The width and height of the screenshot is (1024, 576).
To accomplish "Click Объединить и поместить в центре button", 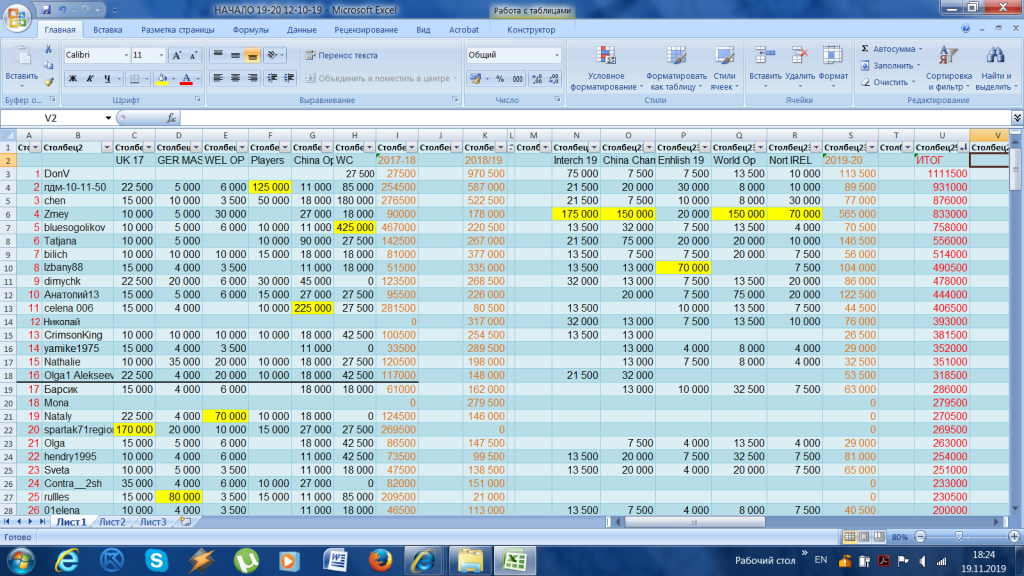I will (x=381, y=79).
